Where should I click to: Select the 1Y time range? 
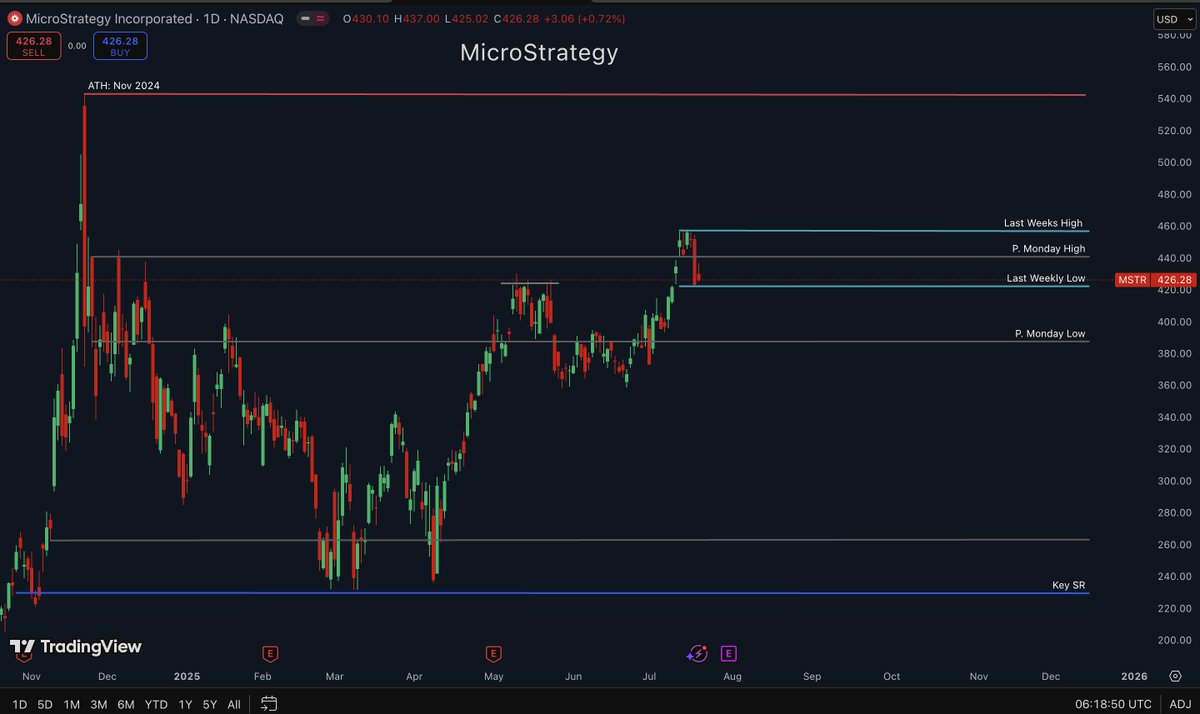tap(185, 704)
